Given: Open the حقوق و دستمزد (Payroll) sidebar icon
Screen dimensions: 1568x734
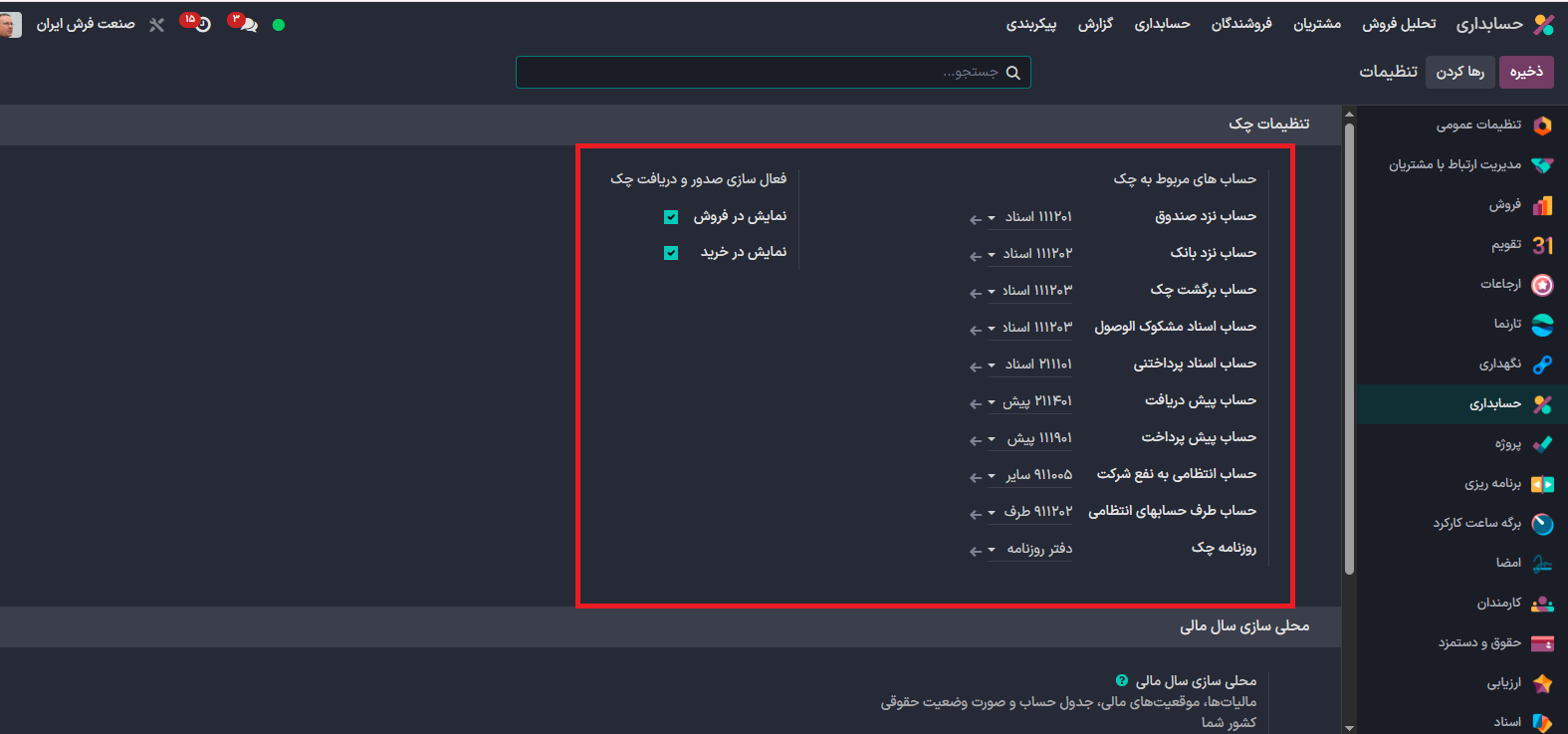Looking at the screenshot, I should [x=1542, y=643].
